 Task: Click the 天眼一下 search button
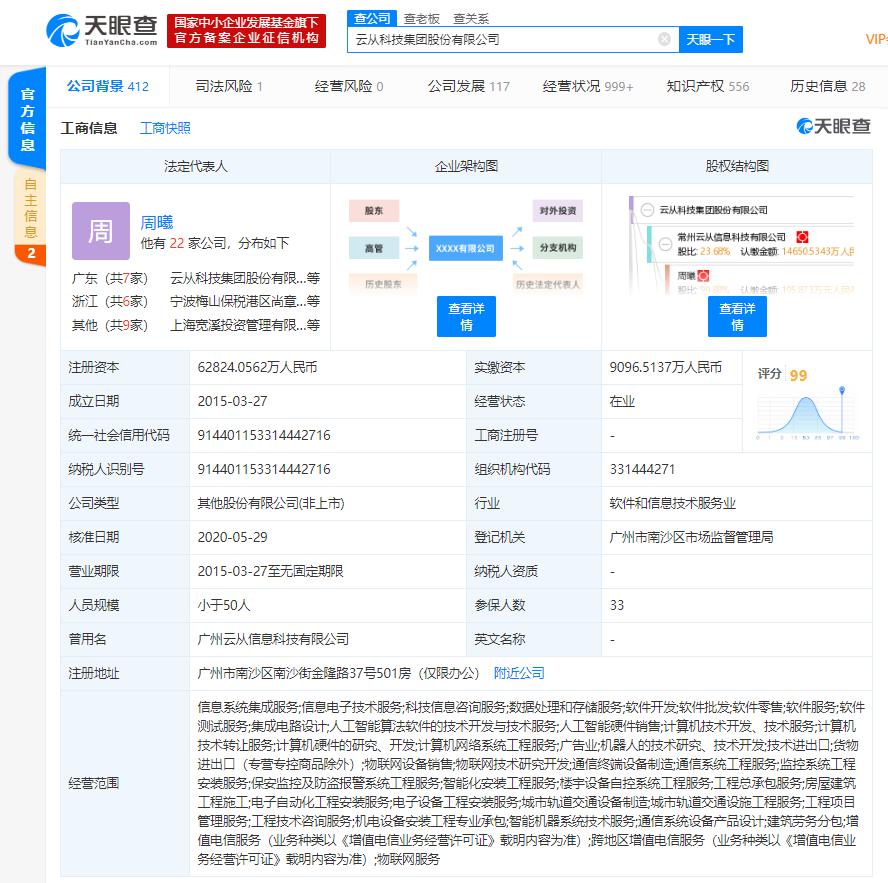[711, 38]
